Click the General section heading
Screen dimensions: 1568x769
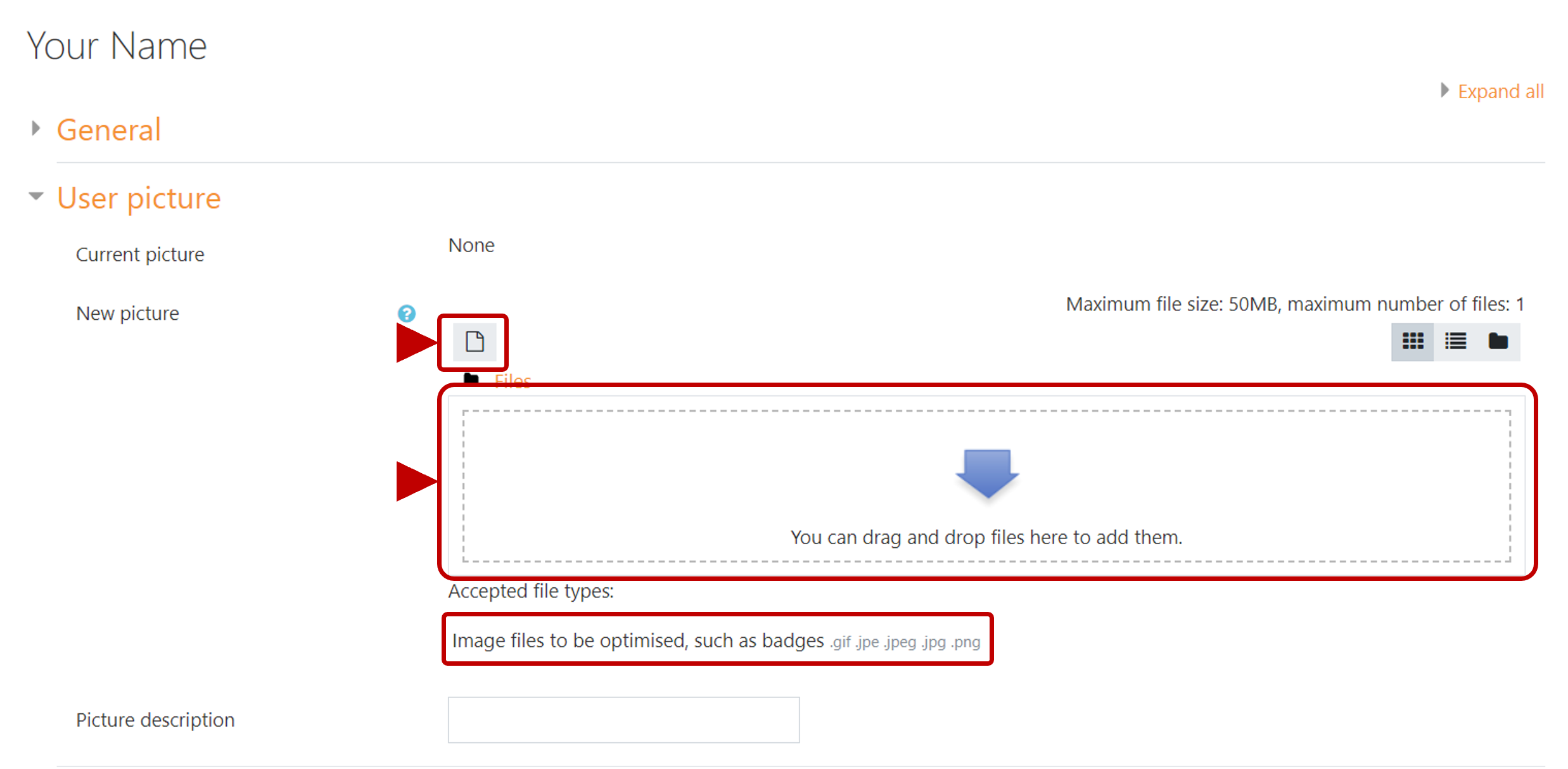coord(108,129)
